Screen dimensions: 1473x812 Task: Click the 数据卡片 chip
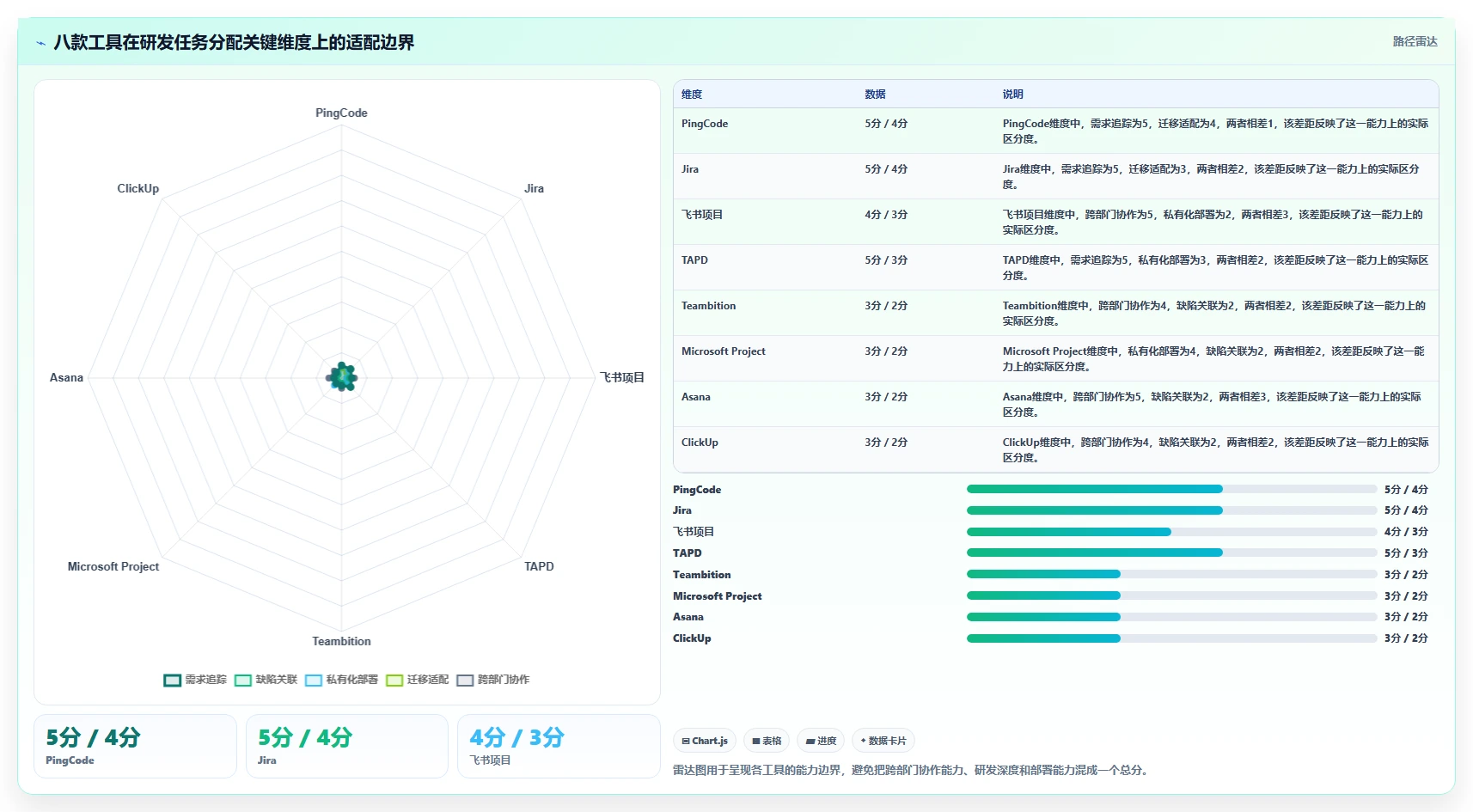click(883, 741)
